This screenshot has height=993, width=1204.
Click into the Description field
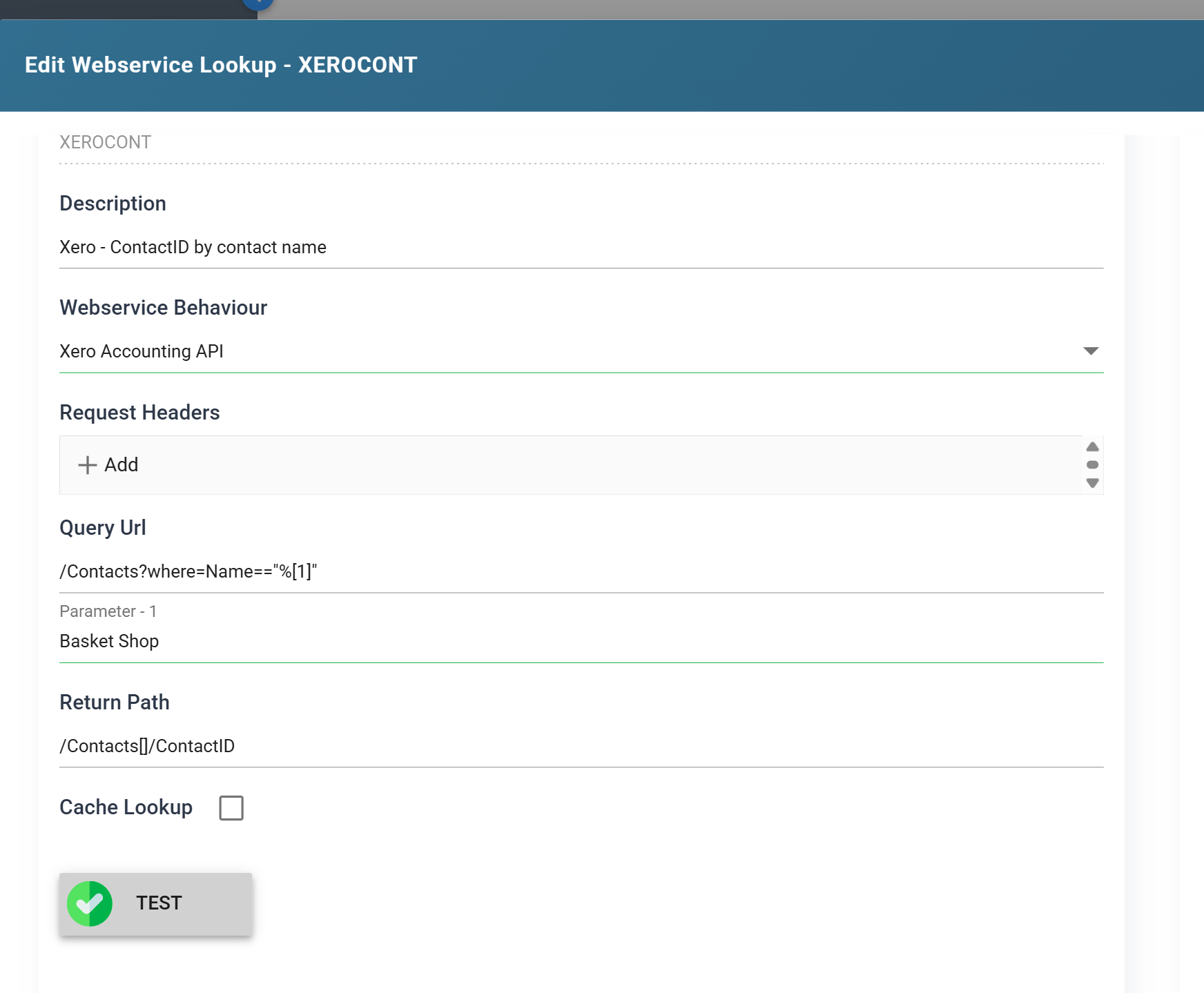(581, 247)
